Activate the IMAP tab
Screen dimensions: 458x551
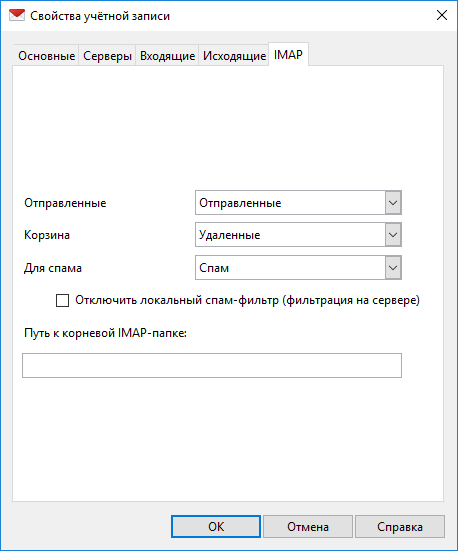288,54
